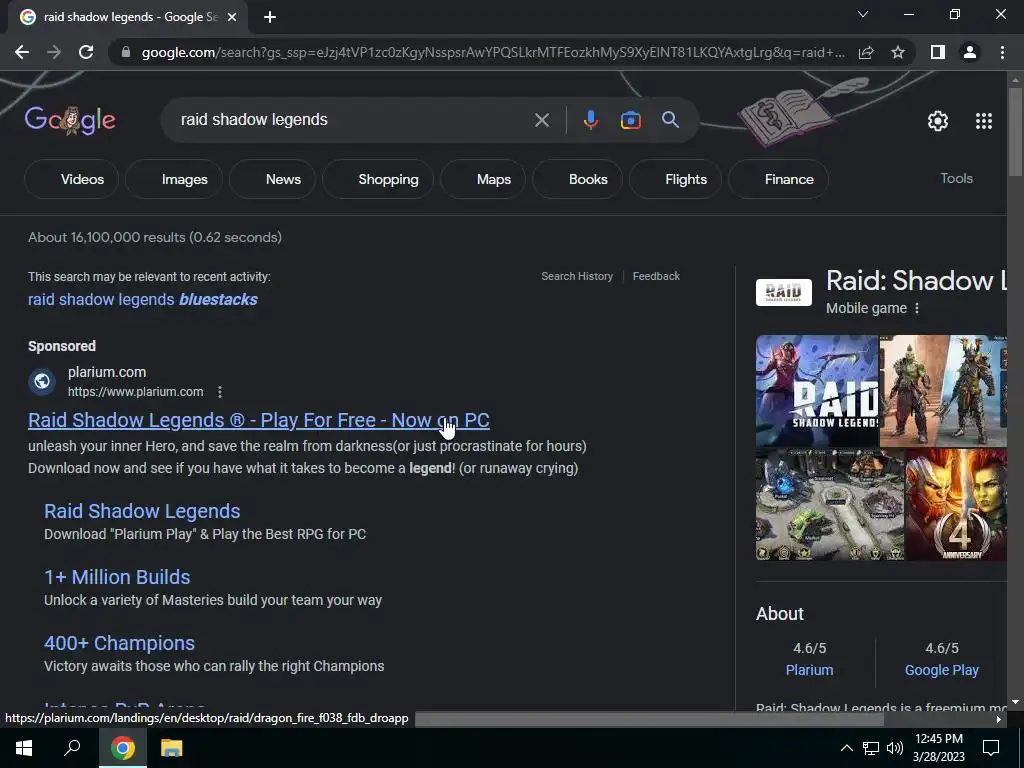The width and height of the screenshot is (1024, 768).
Task: Switch to the Flights filter
Action: click(675, 179)
